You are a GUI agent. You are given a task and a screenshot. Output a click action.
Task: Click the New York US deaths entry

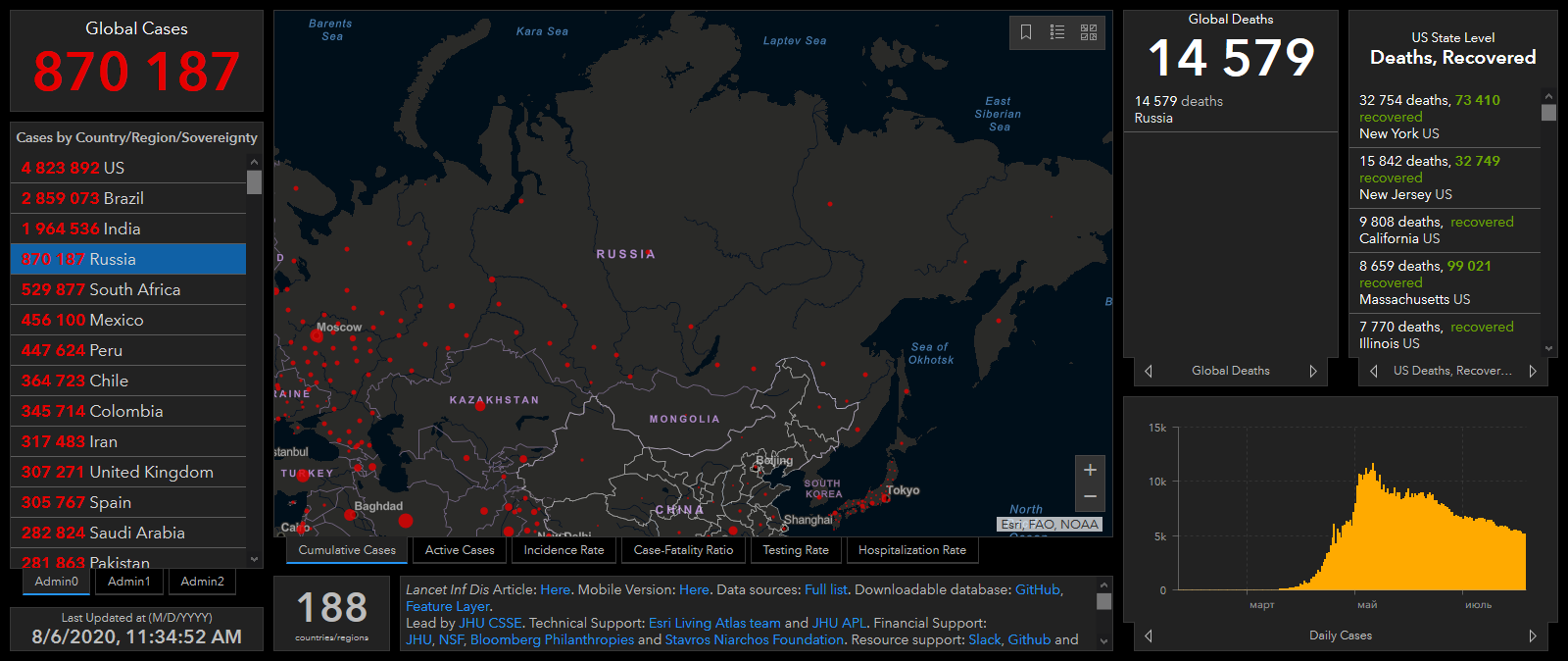[x=1445, y=117]
